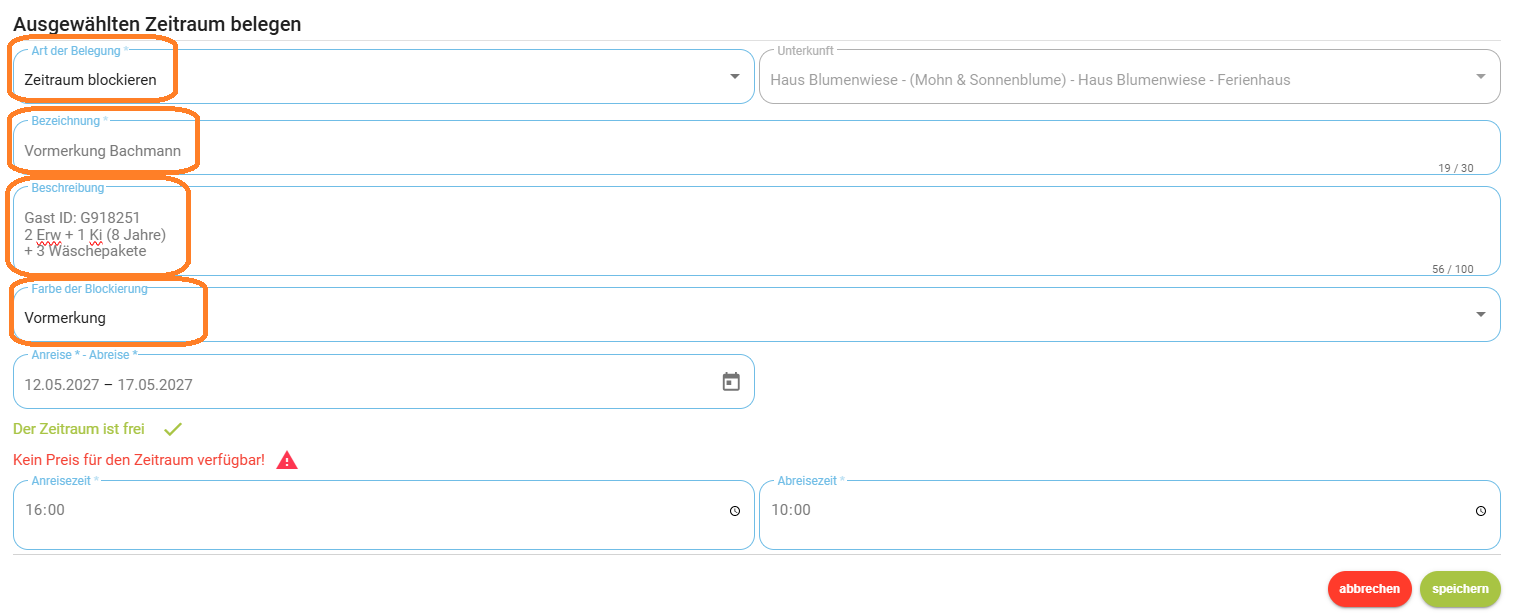Open the Unterkunft dropdown arrow
This screenshot has height=613, width=1514.
pos(1481,76)
